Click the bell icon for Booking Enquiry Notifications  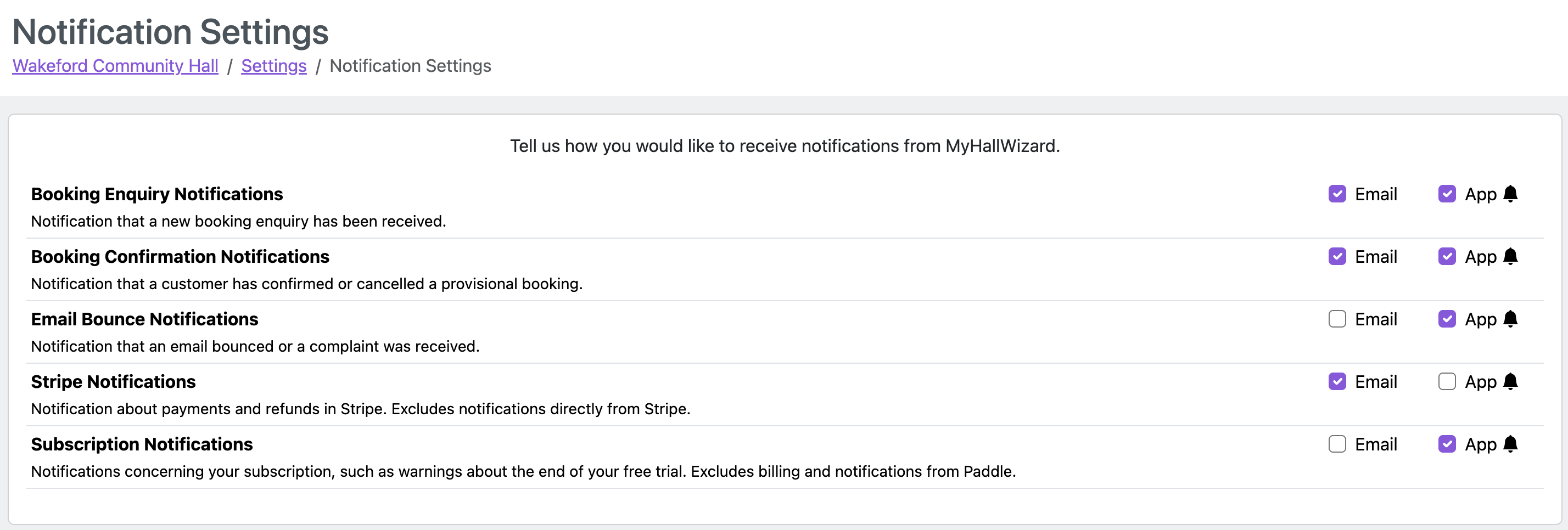tap(1510, 194)
